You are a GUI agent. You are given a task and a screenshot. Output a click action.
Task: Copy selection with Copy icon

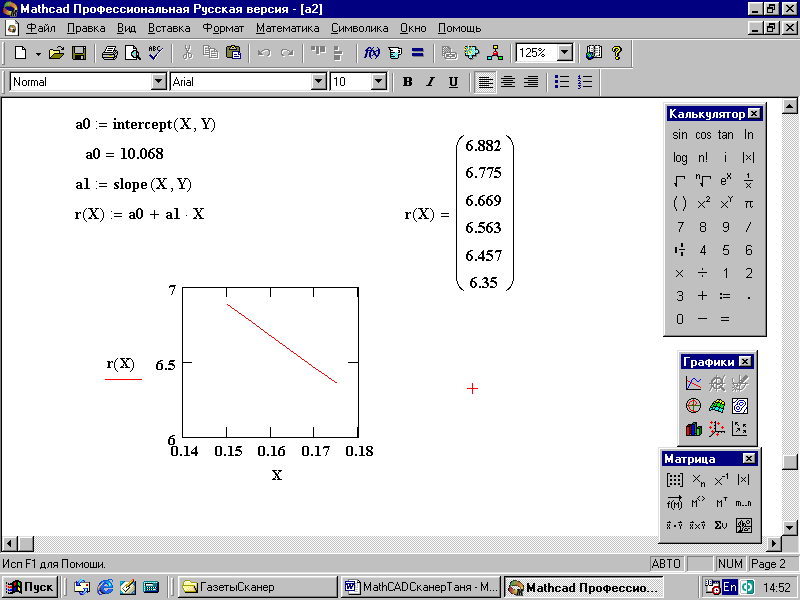click(x=210, y=53)
